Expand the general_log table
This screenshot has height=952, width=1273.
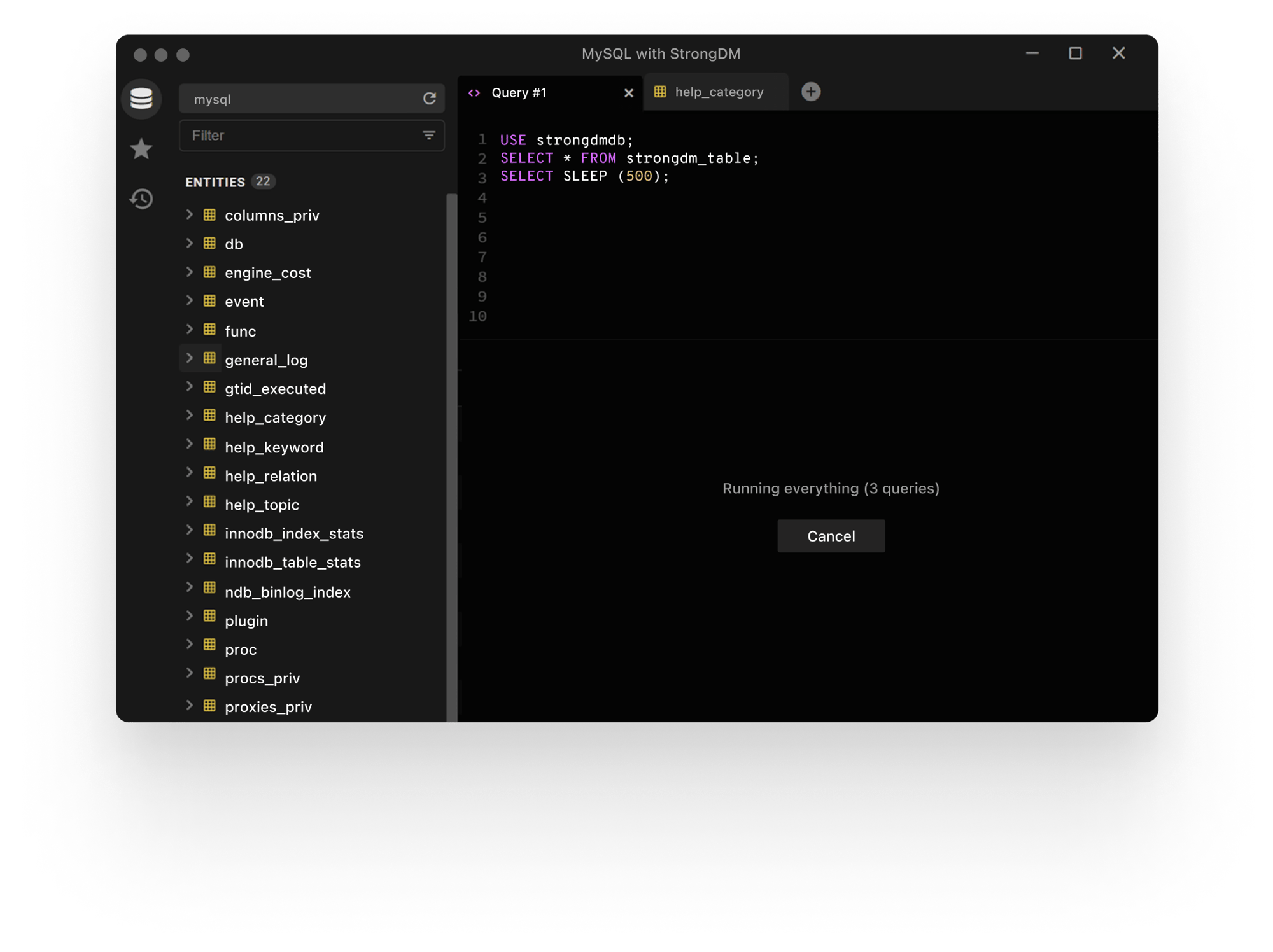189,358
